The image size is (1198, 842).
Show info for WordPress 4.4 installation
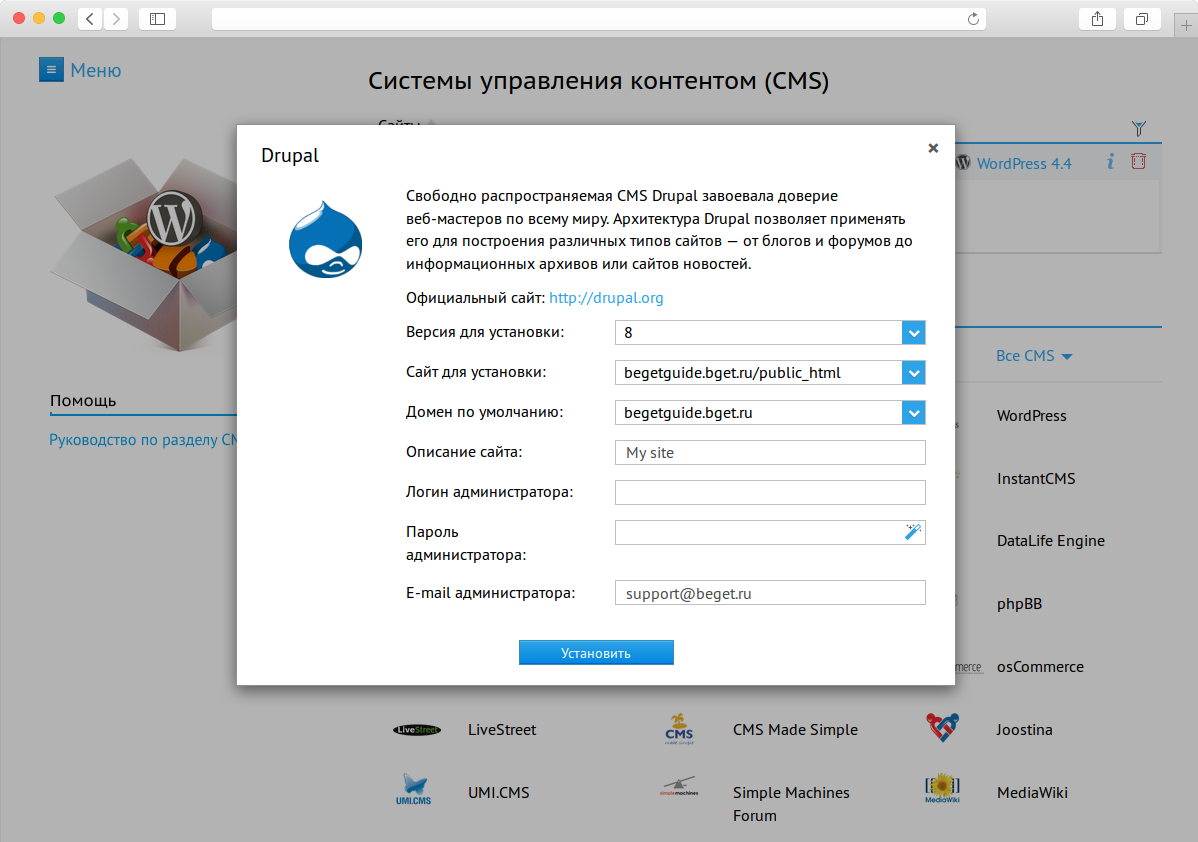[1110, 161]
